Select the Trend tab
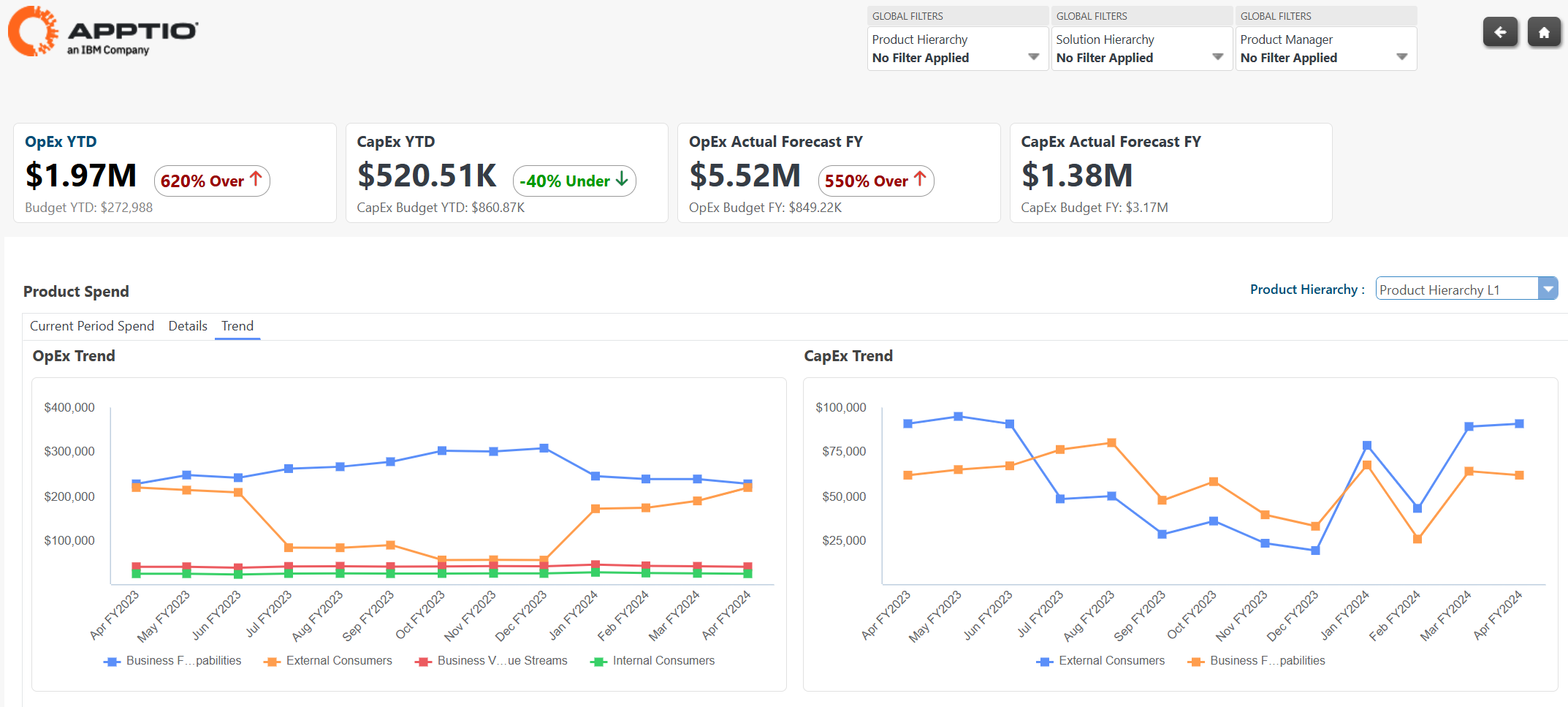This screenshot has height=707, width=1568. click(237, 326)
